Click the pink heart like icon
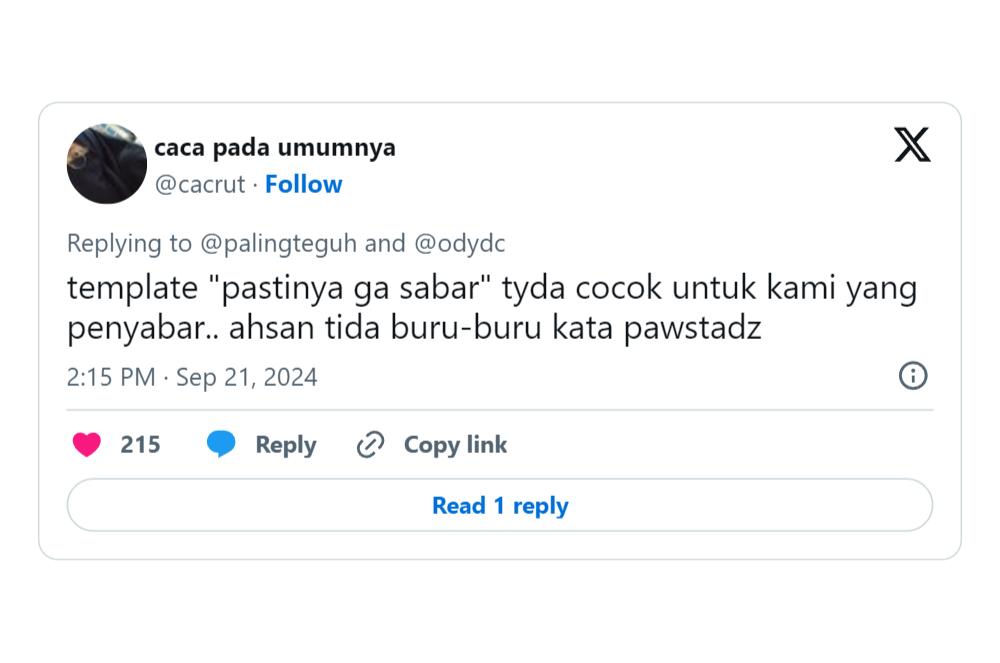 pyautogui.click(x=87, y=444)
